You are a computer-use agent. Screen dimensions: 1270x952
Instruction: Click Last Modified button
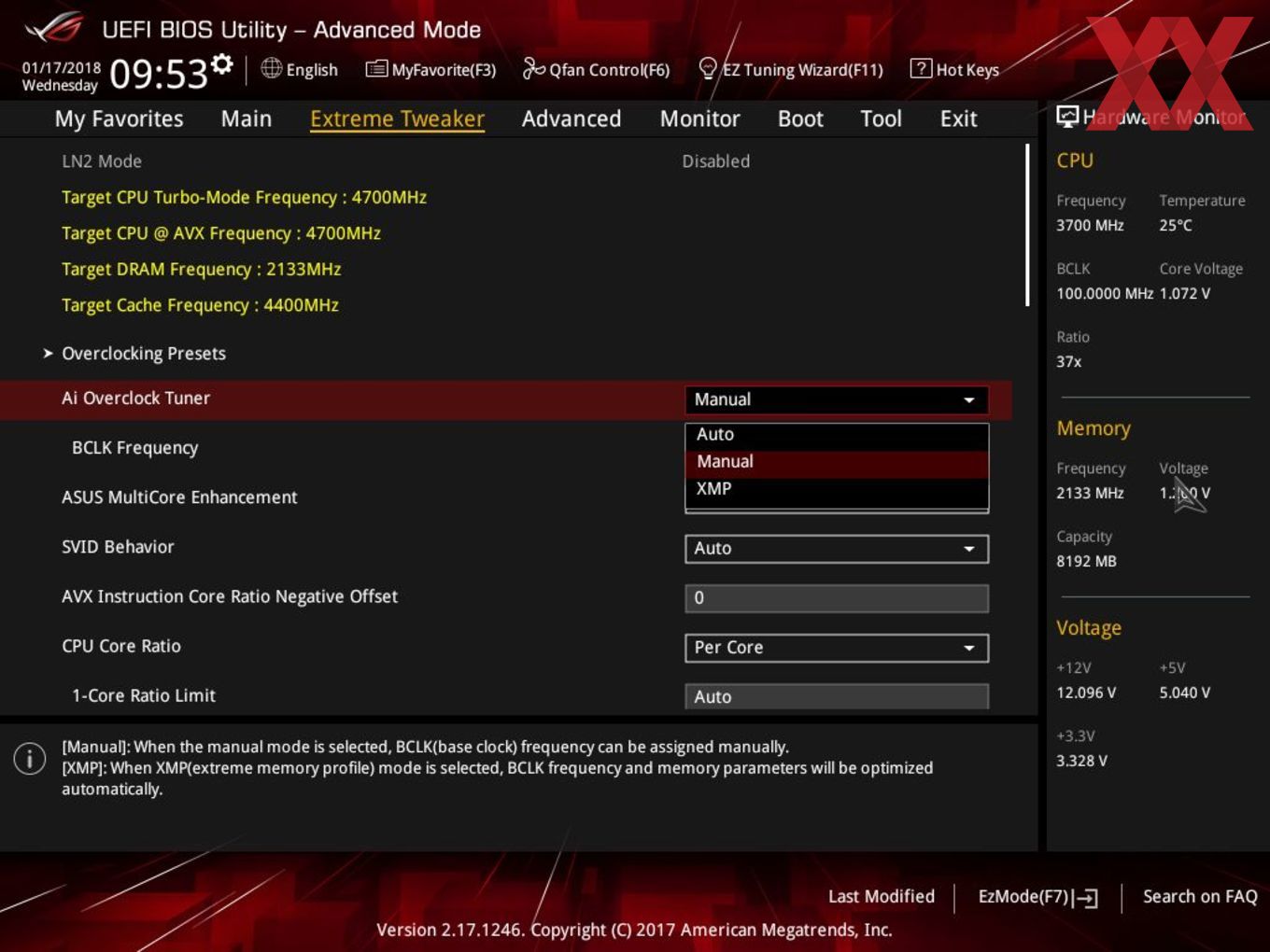[881, 897]
